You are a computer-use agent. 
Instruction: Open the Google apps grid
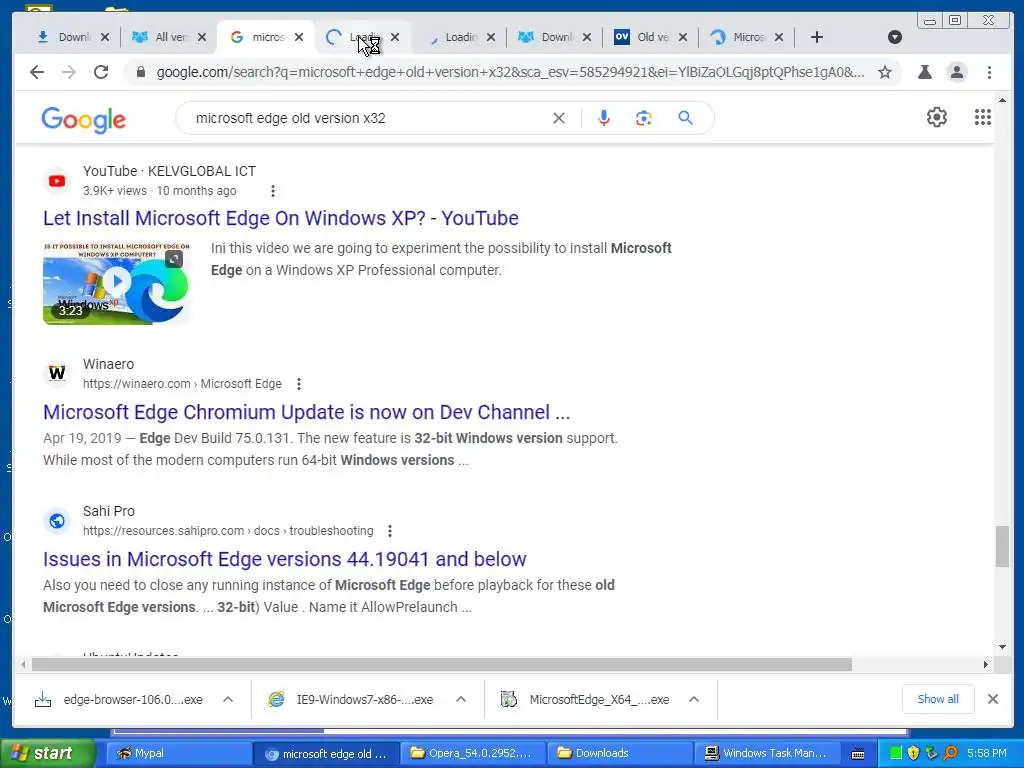[983, 117]
